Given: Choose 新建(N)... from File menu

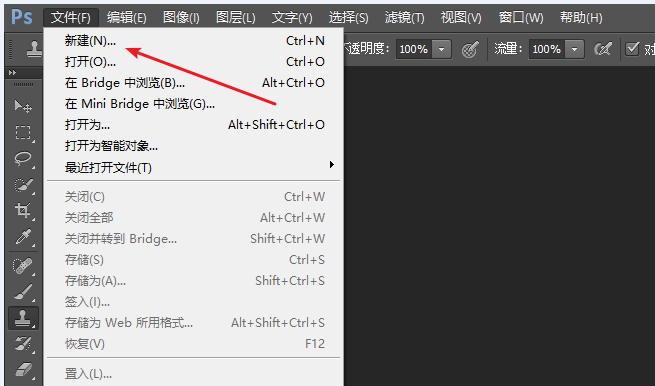Looking at the screenshot, I should (194, 41).
